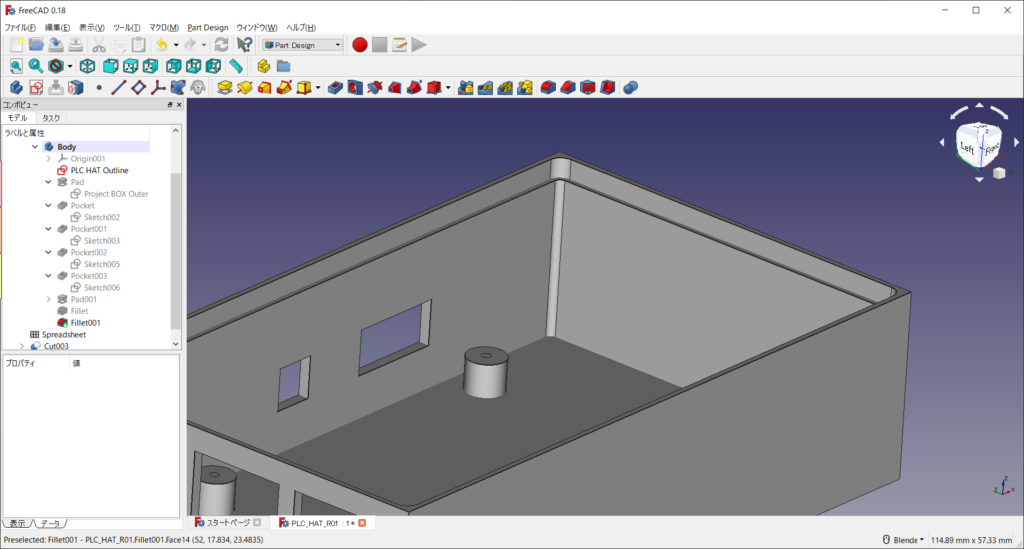Collapse the Body tree node

pyautogui.click(x=35, y=147)
